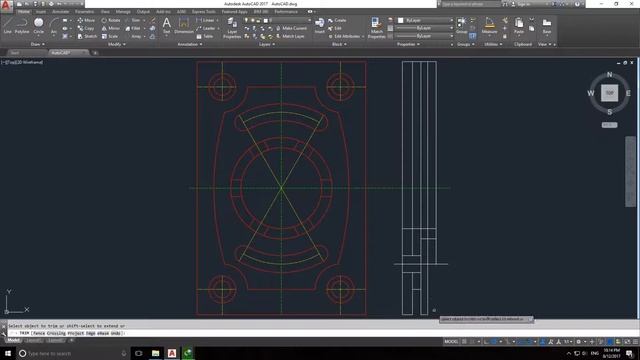Open Windows Start menu
640x360 pixels.
pyautogui.click(x=8, y=353)
